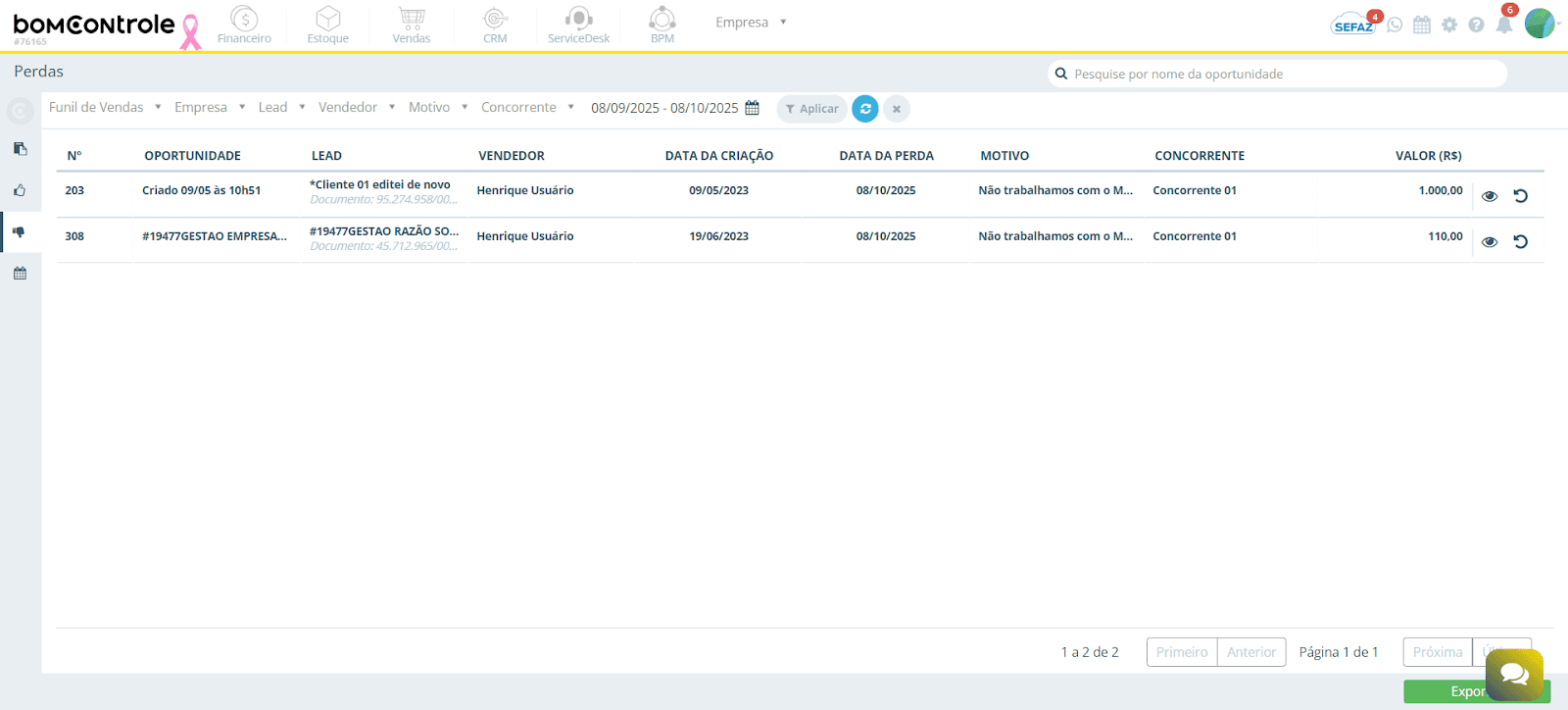Screen dimensions: 1568x710
Task: Sort by CONCORRENTE column header
Action: [1200, 156]
